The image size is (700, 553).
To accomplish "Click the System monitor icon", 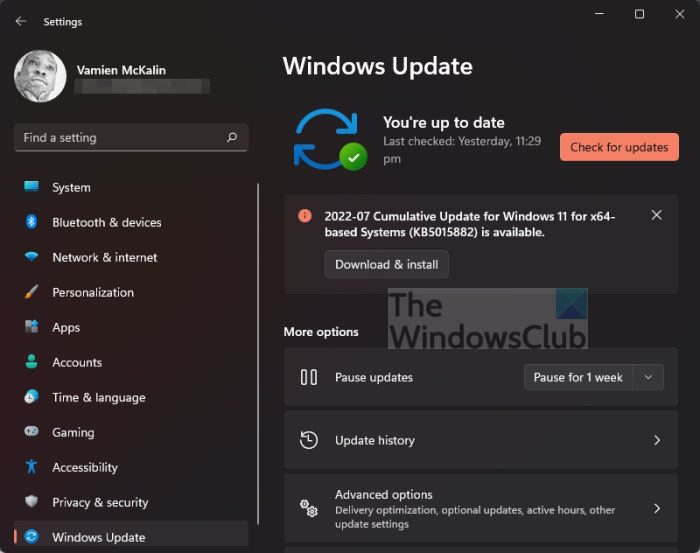I will tap(31, 187).
